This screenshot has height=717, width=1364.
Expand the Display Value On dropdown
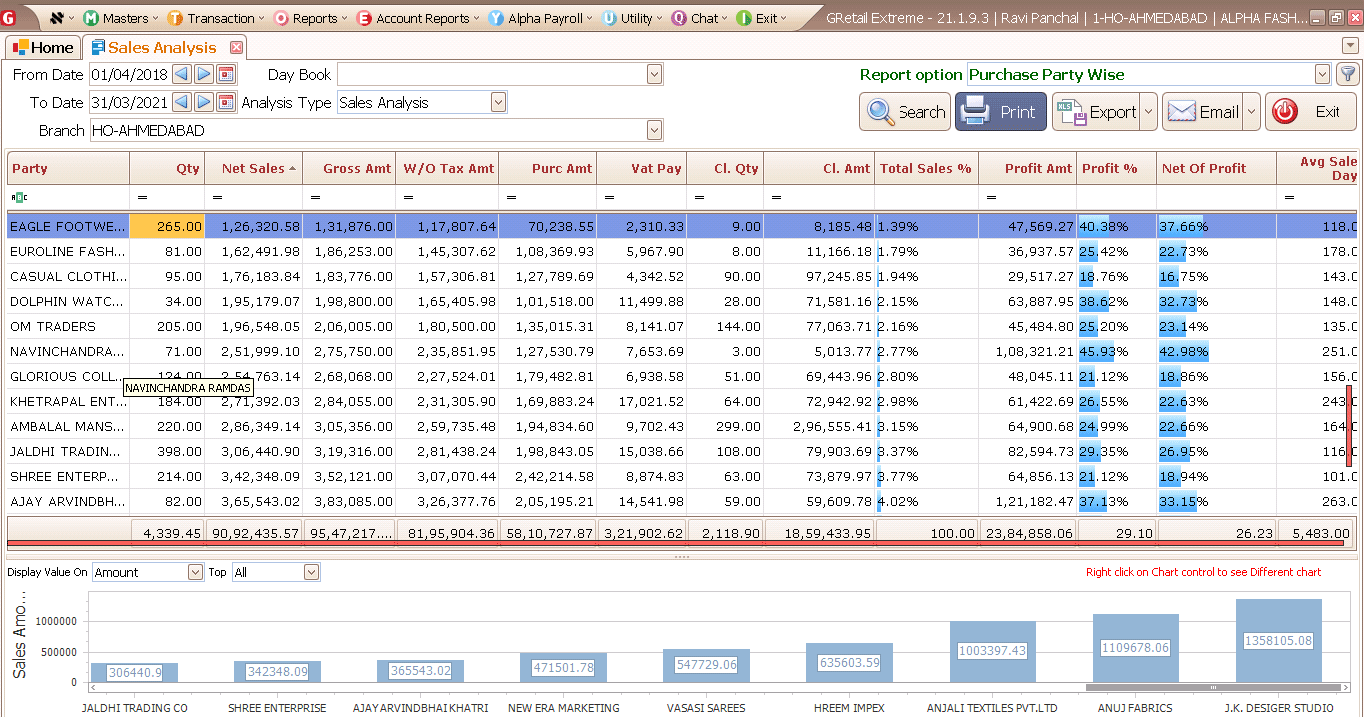[x=195, y=572]
